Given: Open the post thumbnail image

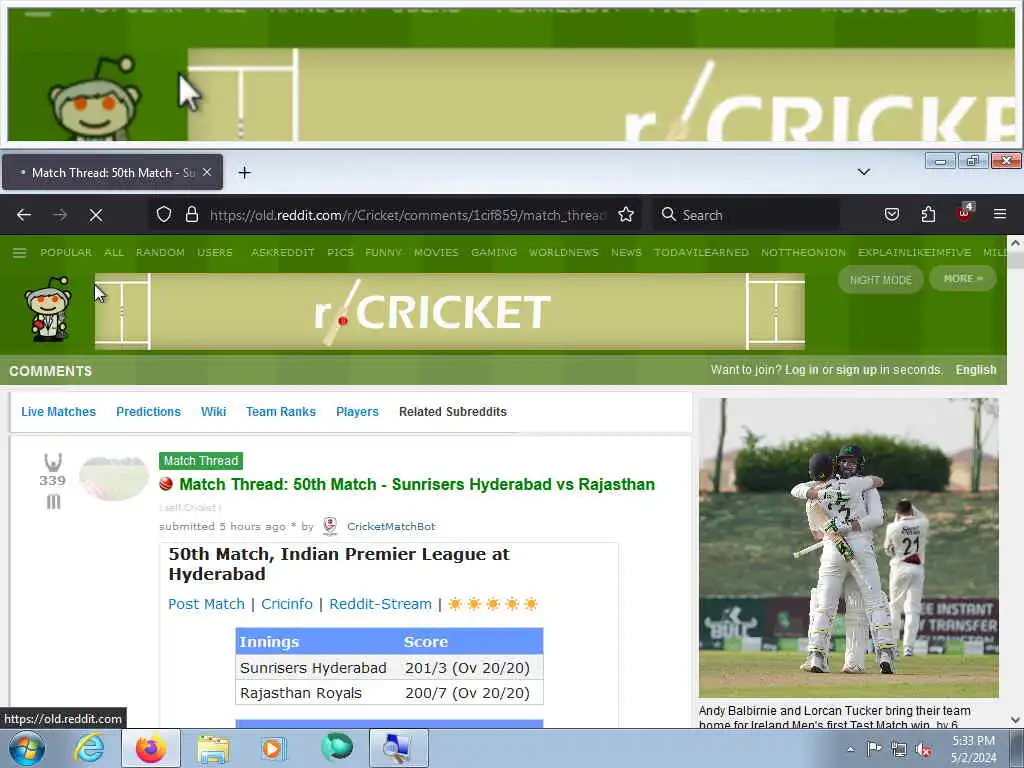Looking at the screenshot, I should (x=114, y=479).
